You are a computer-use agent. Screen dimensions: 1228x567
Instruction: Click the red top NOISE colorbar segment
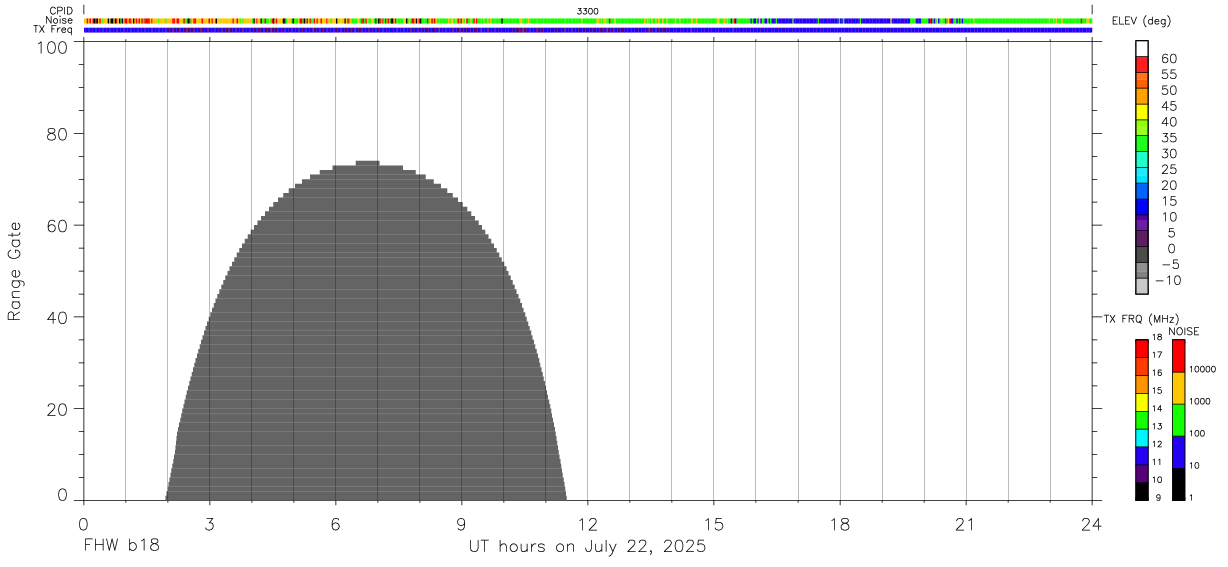click(x=1178, y=356)
